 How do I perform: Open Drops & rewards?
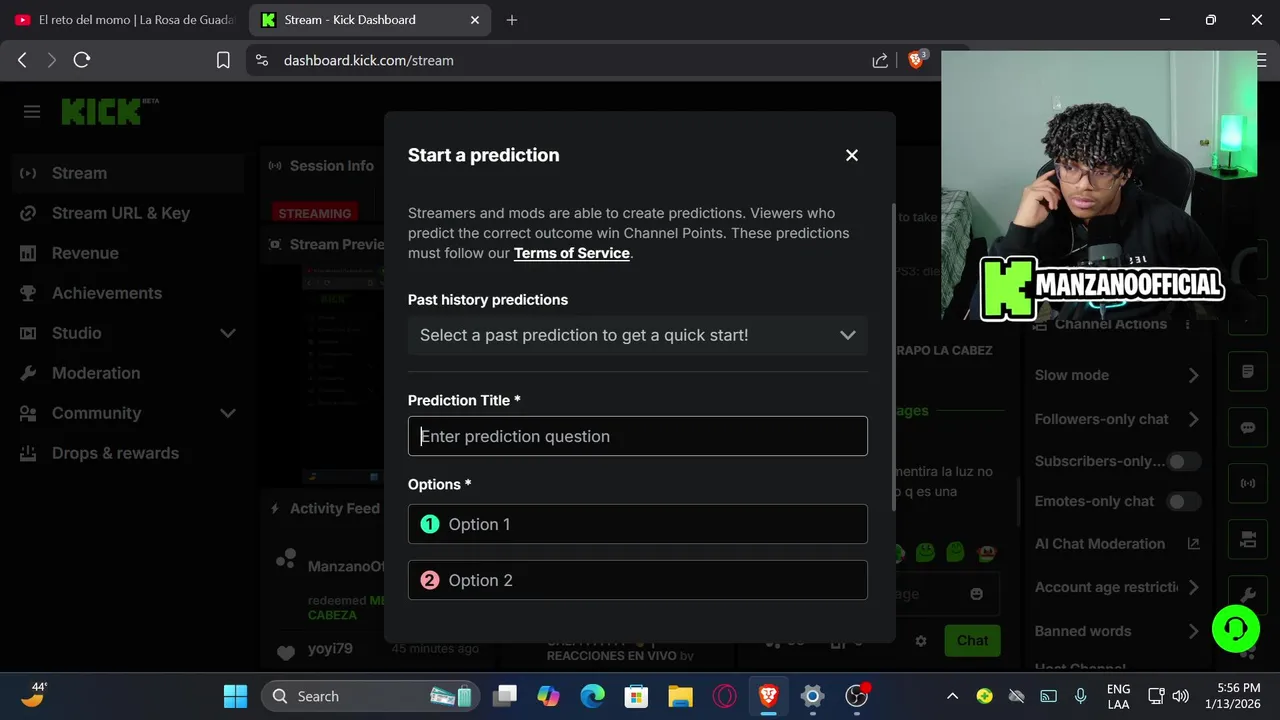tap(128, 453)
